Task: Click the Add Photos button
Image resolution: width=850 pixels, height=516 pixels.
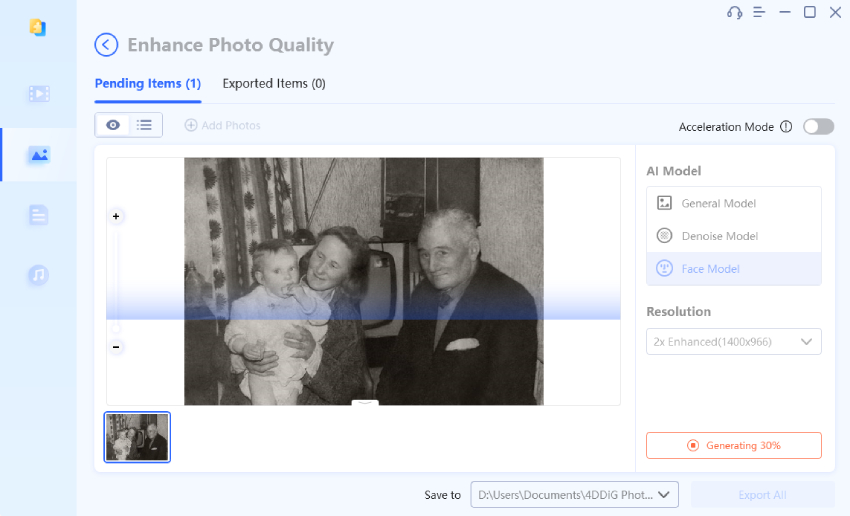Action: pyautogui.click(x=222, y=126)
